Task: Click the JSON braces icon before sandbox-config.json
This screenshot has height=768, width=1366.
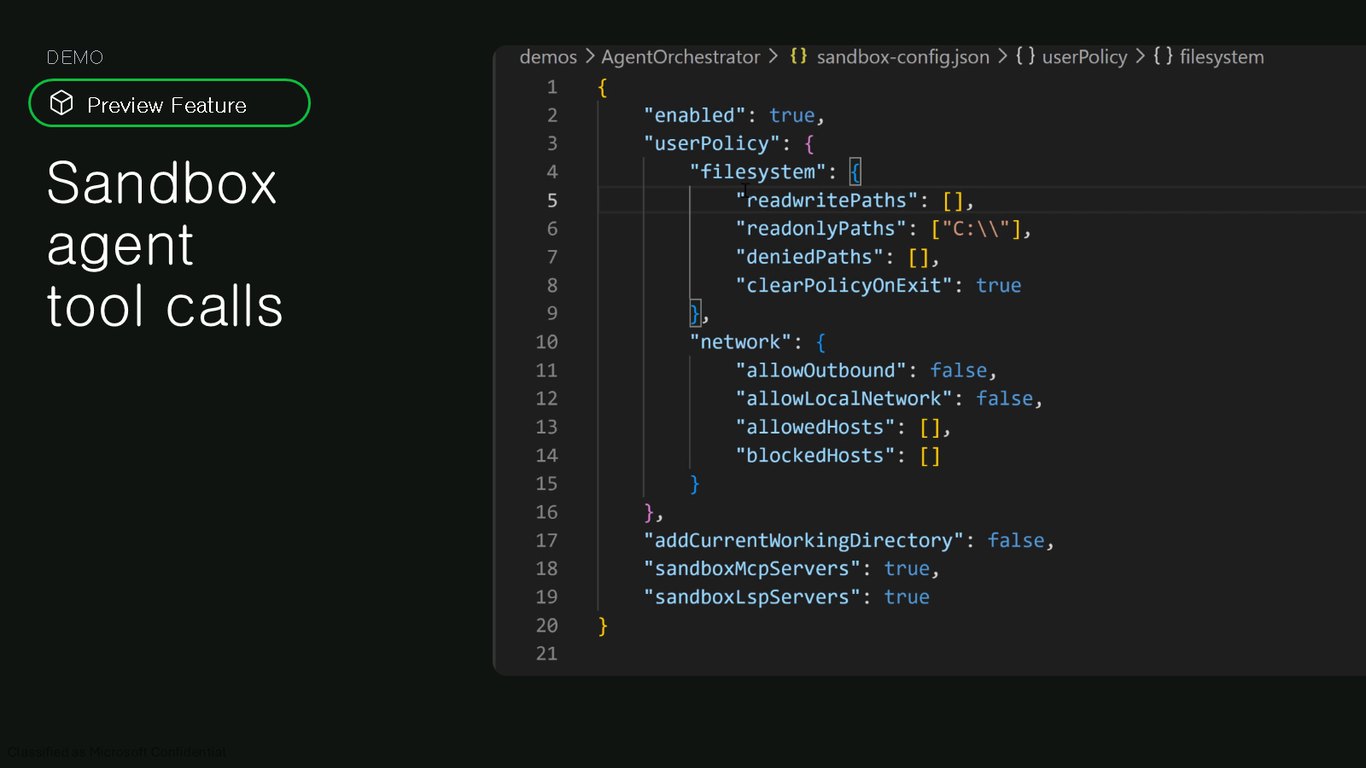Action: coord(798,57)
